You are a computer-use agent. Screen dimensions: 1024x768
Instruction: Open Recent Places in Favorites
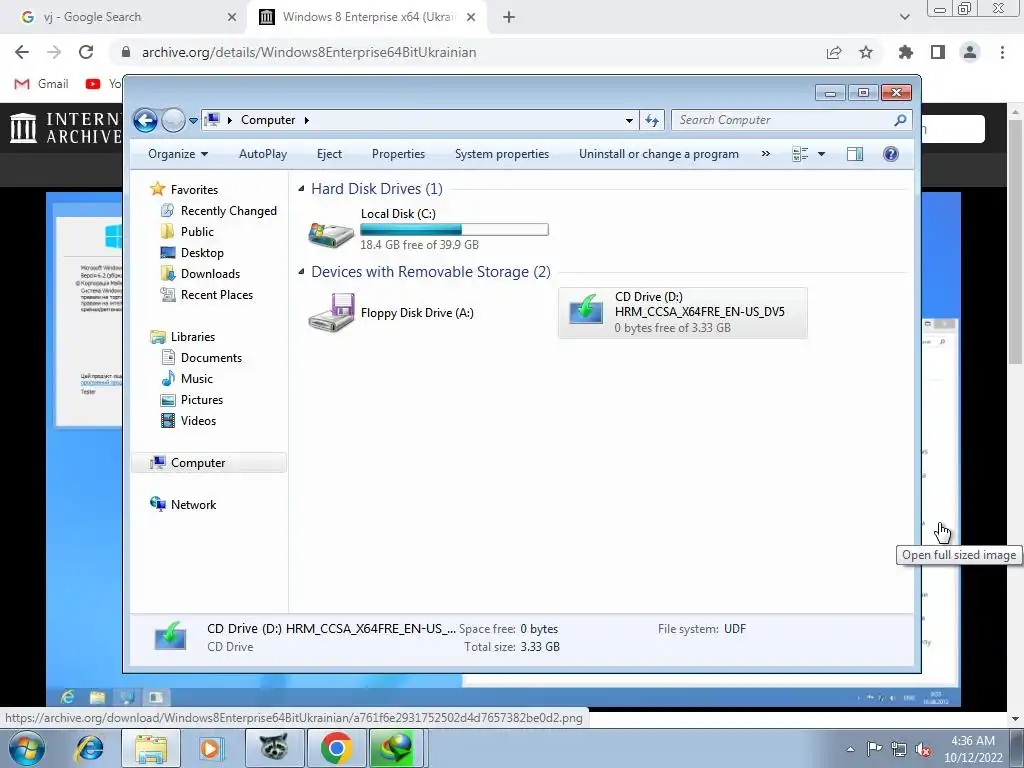[217, 295]
